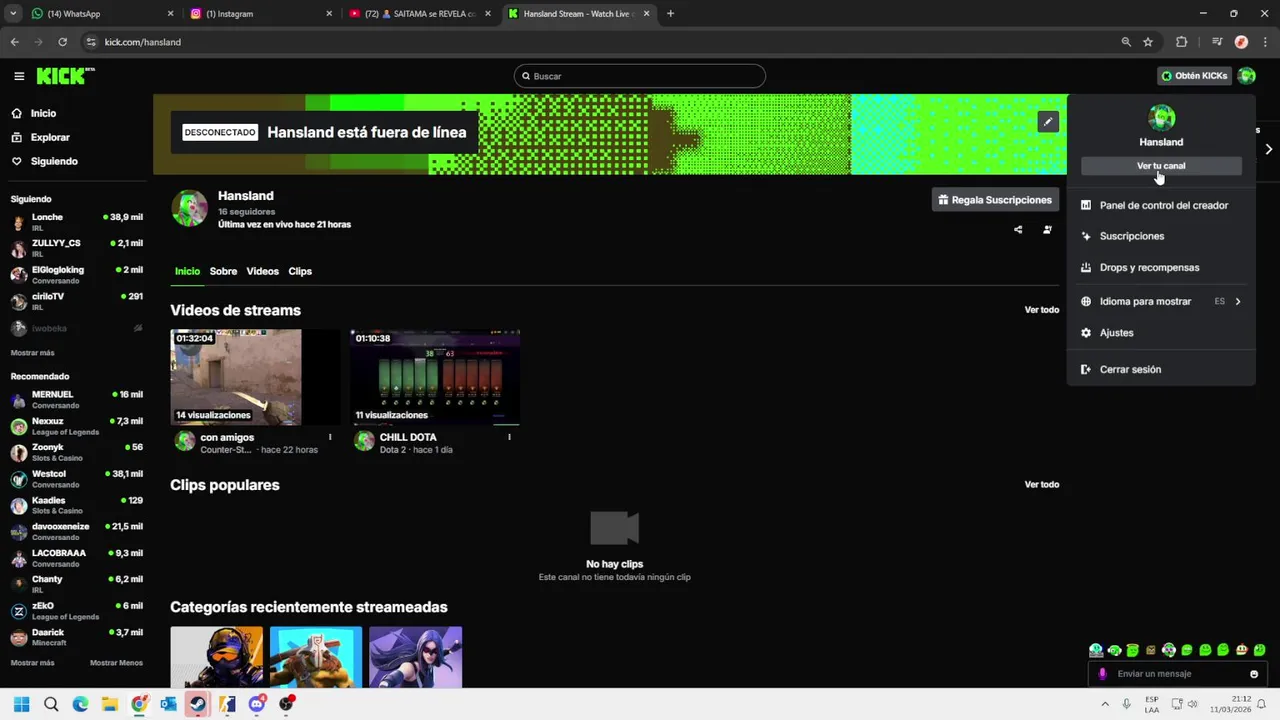Screen dimensions: 1280x720
Task: Open ZULLYY_CS channel in sidebar
Action: coord(77,248)
